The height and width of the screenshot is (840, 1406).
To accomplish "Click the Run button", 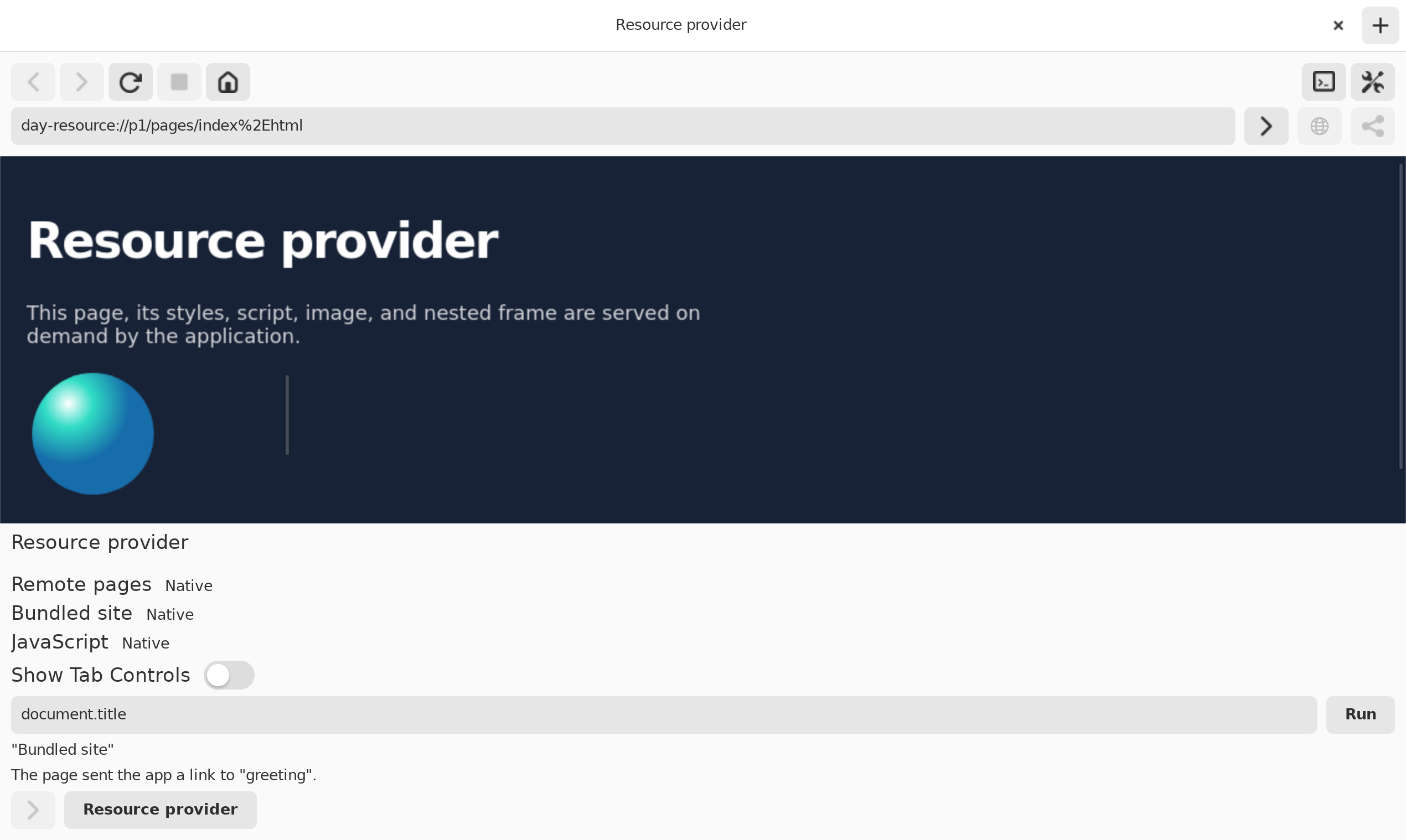I will pyautogui.click(x=1360, y=714).
